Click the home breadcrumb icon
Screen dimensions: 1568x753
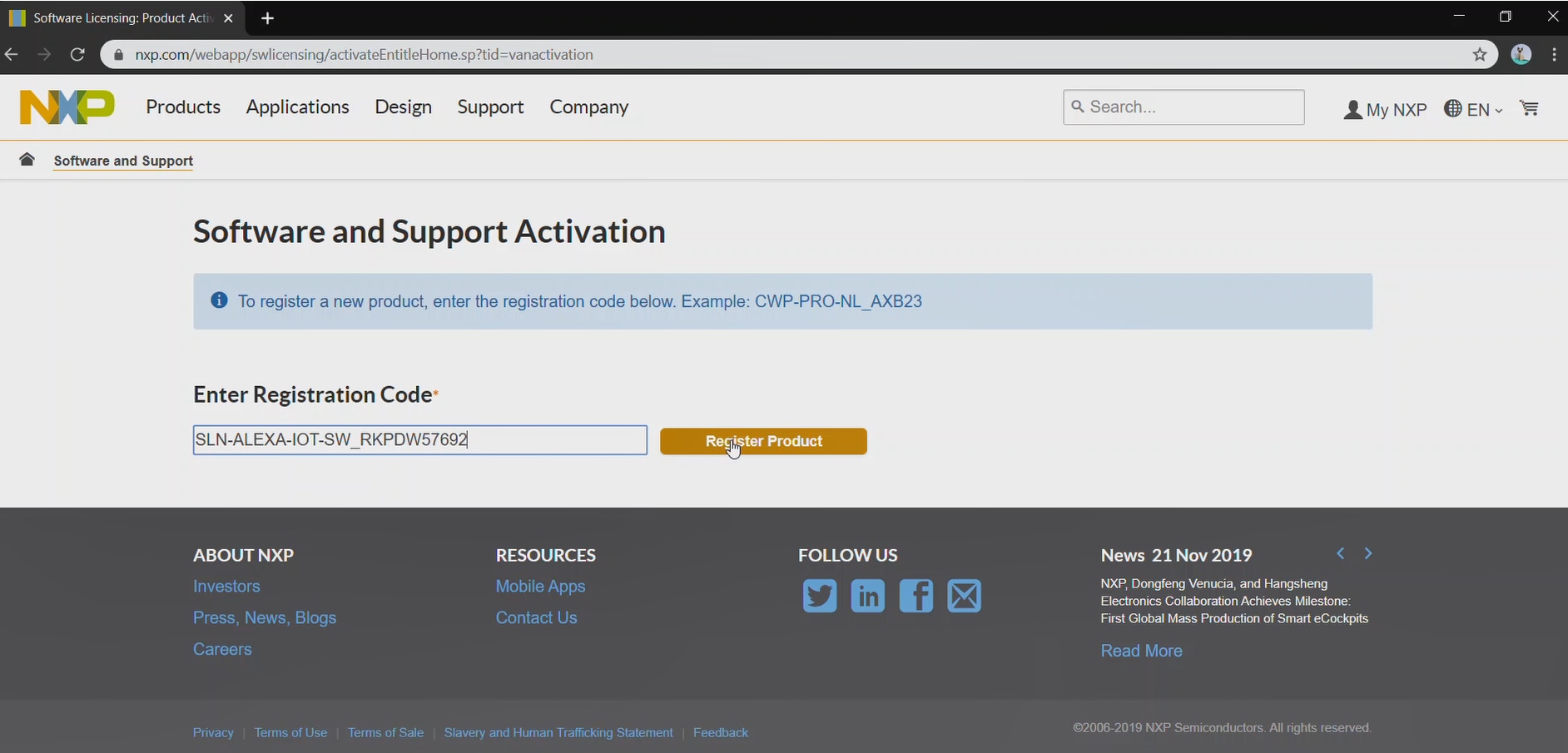tap(27, 160)
